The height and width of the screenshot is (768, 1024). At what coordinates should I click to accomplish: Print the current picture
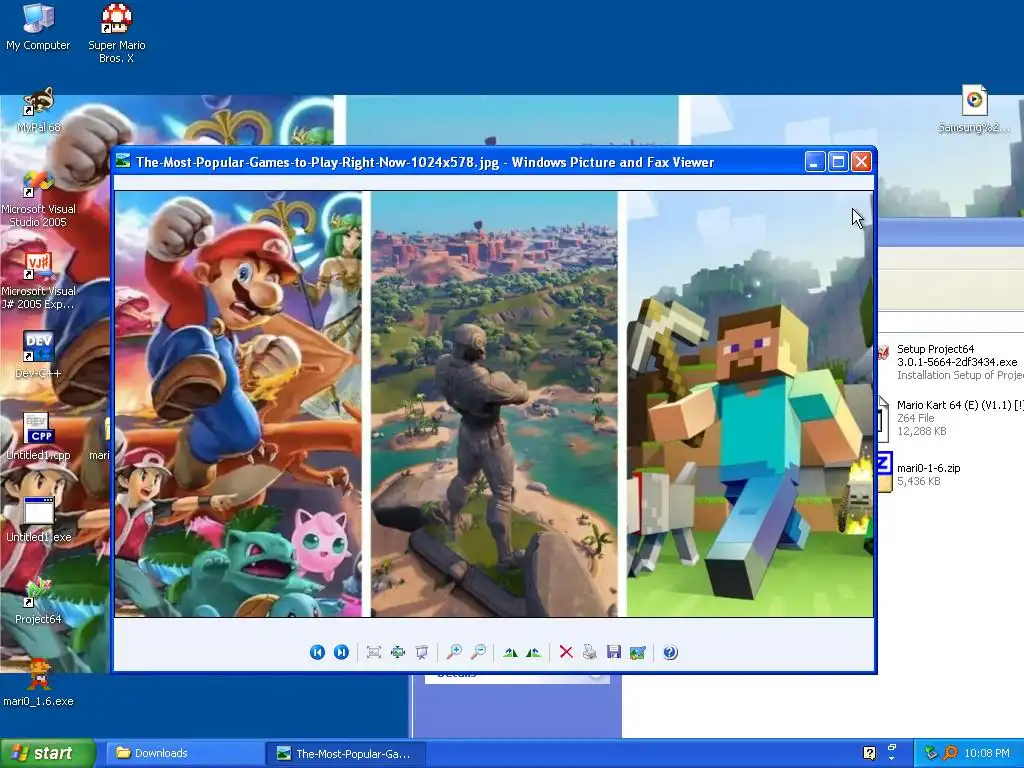coord(590,652)
